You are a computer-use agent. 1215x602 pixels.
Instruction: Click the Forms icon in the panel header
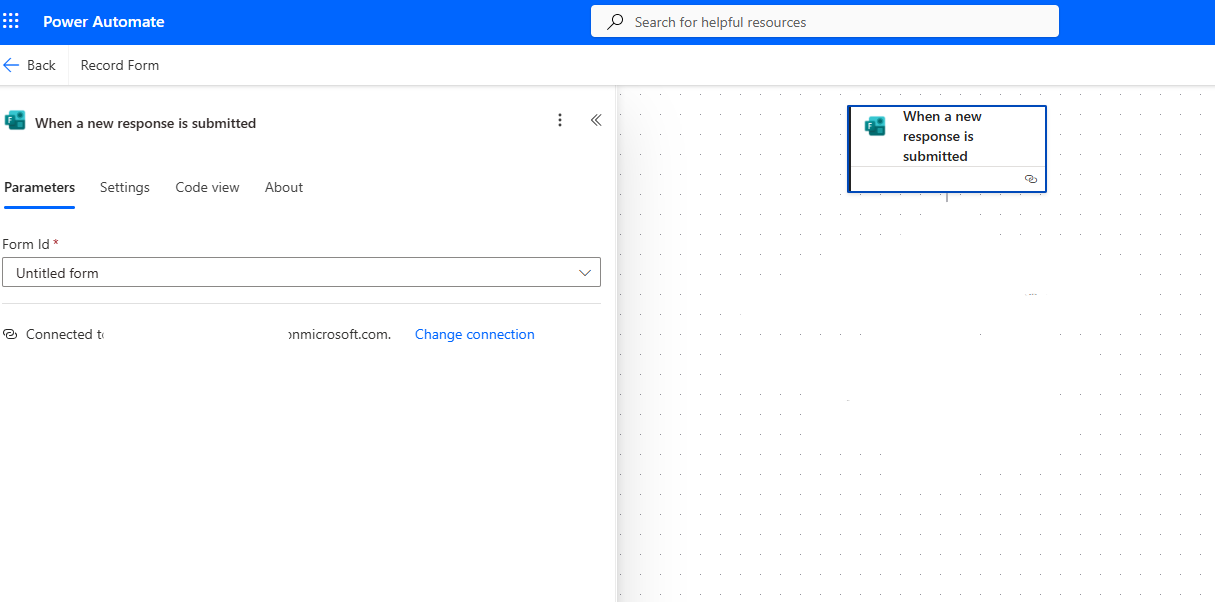coord(15,122)
